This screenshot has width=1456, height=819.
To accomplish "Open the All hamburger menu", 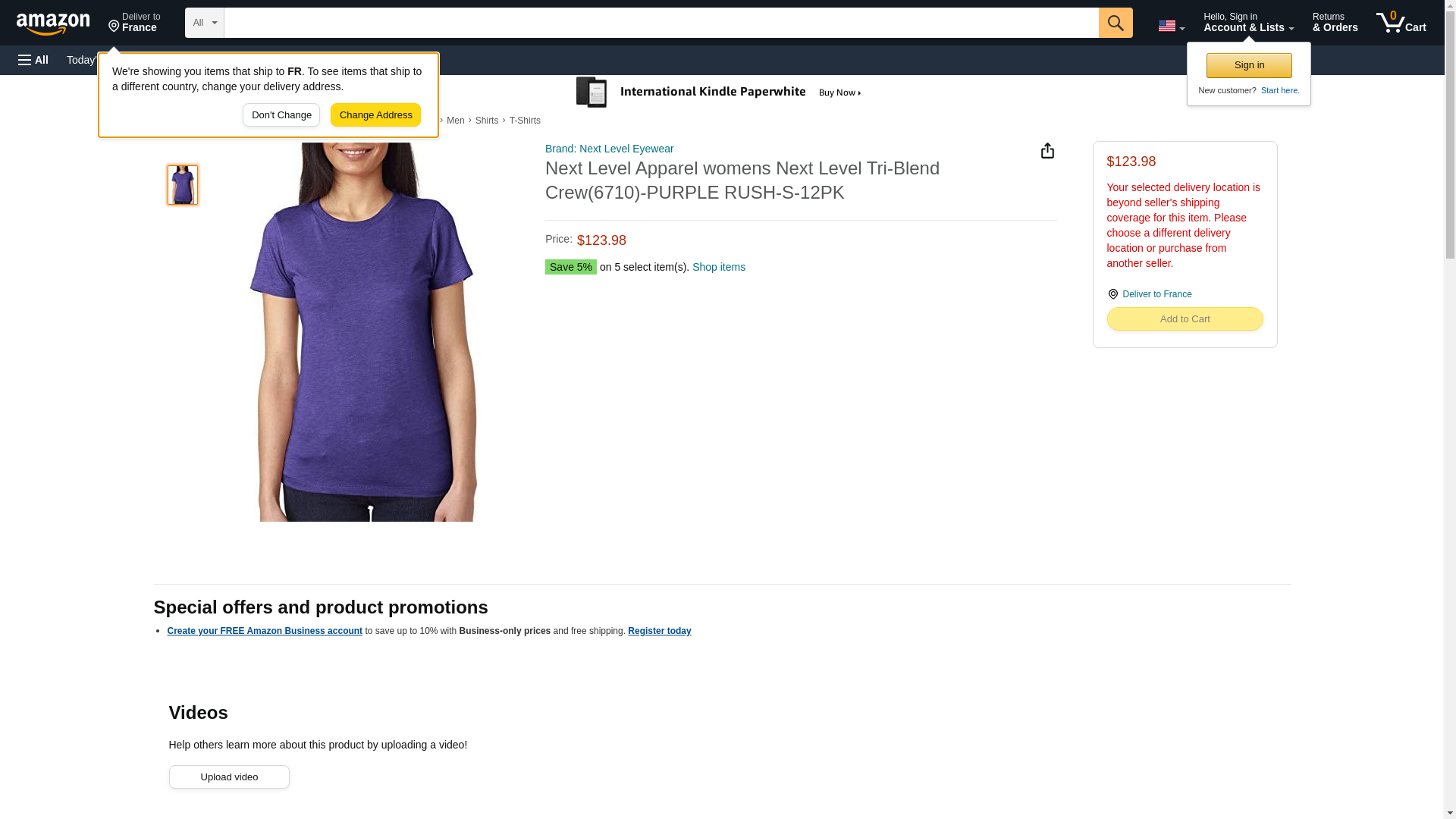I will pos(33,60).
